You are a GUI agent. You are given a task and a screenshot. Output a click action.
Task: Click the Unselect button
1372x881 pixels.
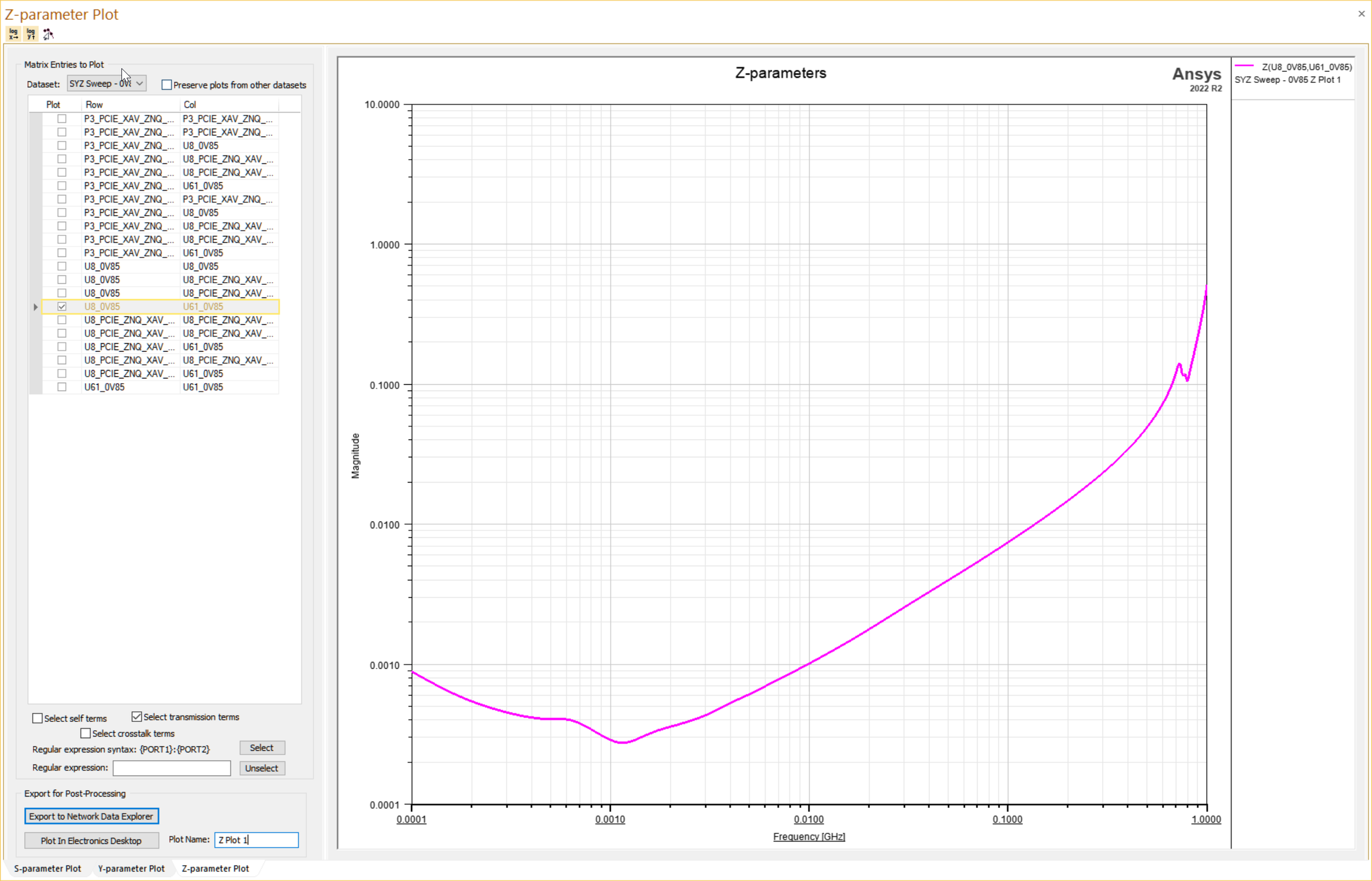click(262, 768)
